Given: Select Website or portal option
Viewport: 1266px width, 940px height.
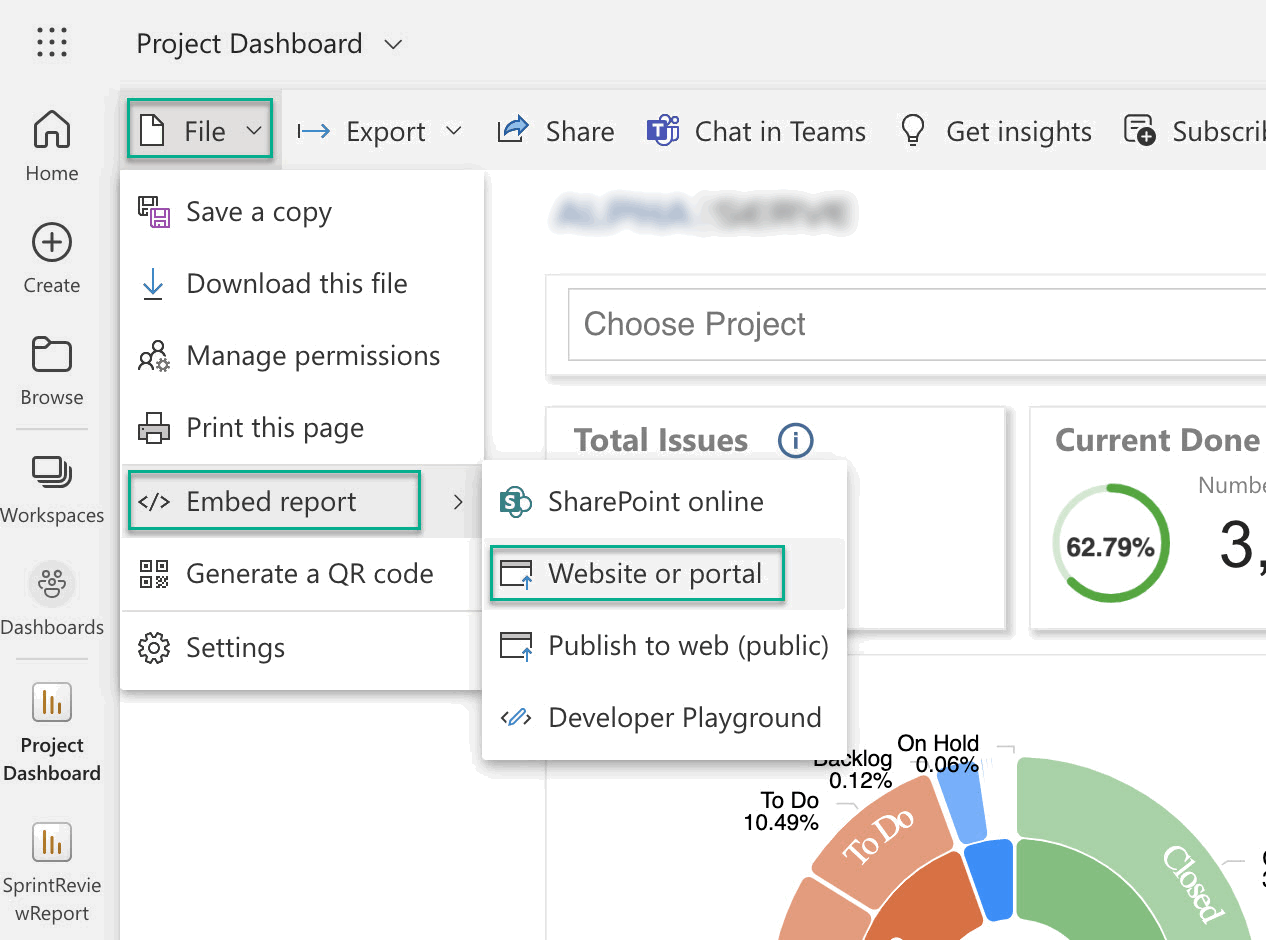Looking at the screenshot, I should click(x=654, y=574).
